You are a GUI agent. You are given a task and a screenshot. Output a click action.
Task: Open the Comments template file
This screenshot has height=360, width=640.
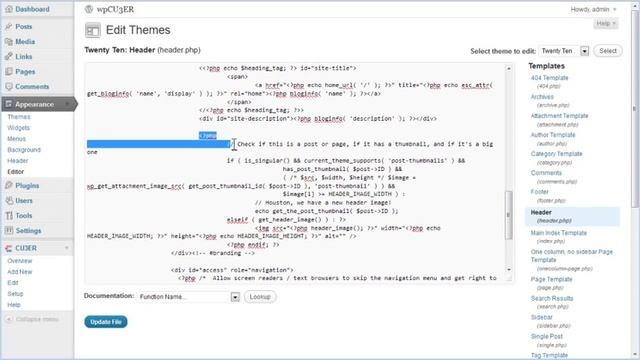[546, 173]
